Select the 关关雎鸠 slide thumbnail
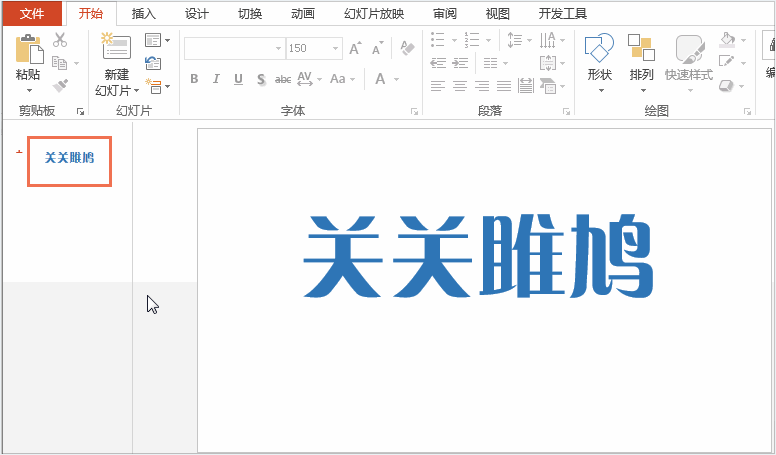 [69, 161]
